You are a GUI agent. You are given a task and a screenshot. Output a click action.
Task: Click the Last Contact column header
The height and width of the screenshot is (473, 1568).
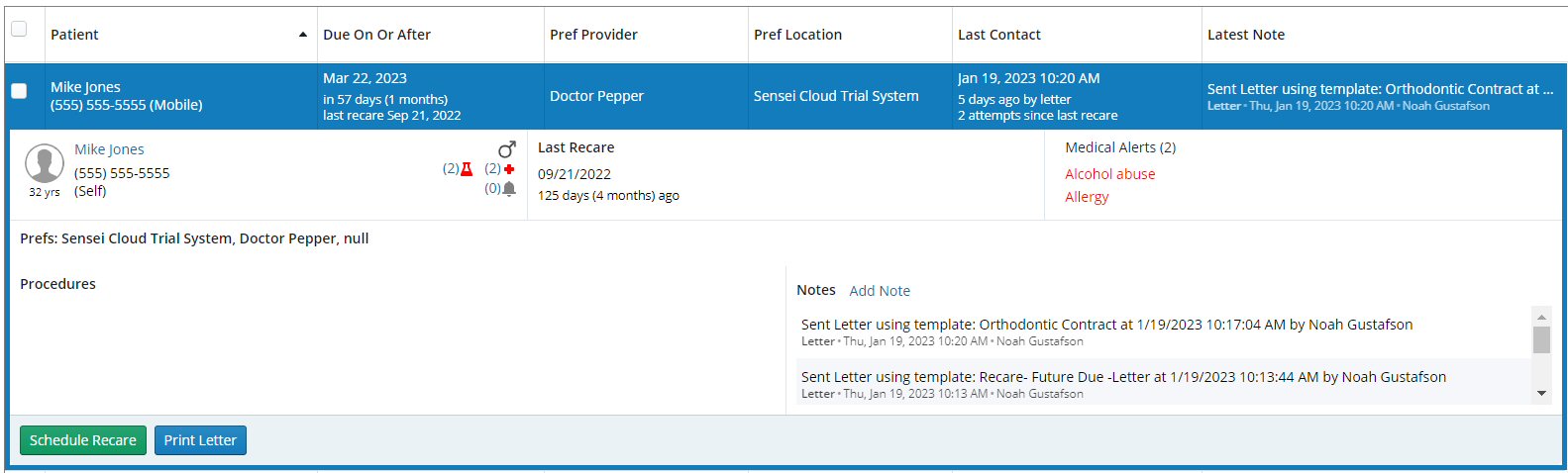point(998,35)
